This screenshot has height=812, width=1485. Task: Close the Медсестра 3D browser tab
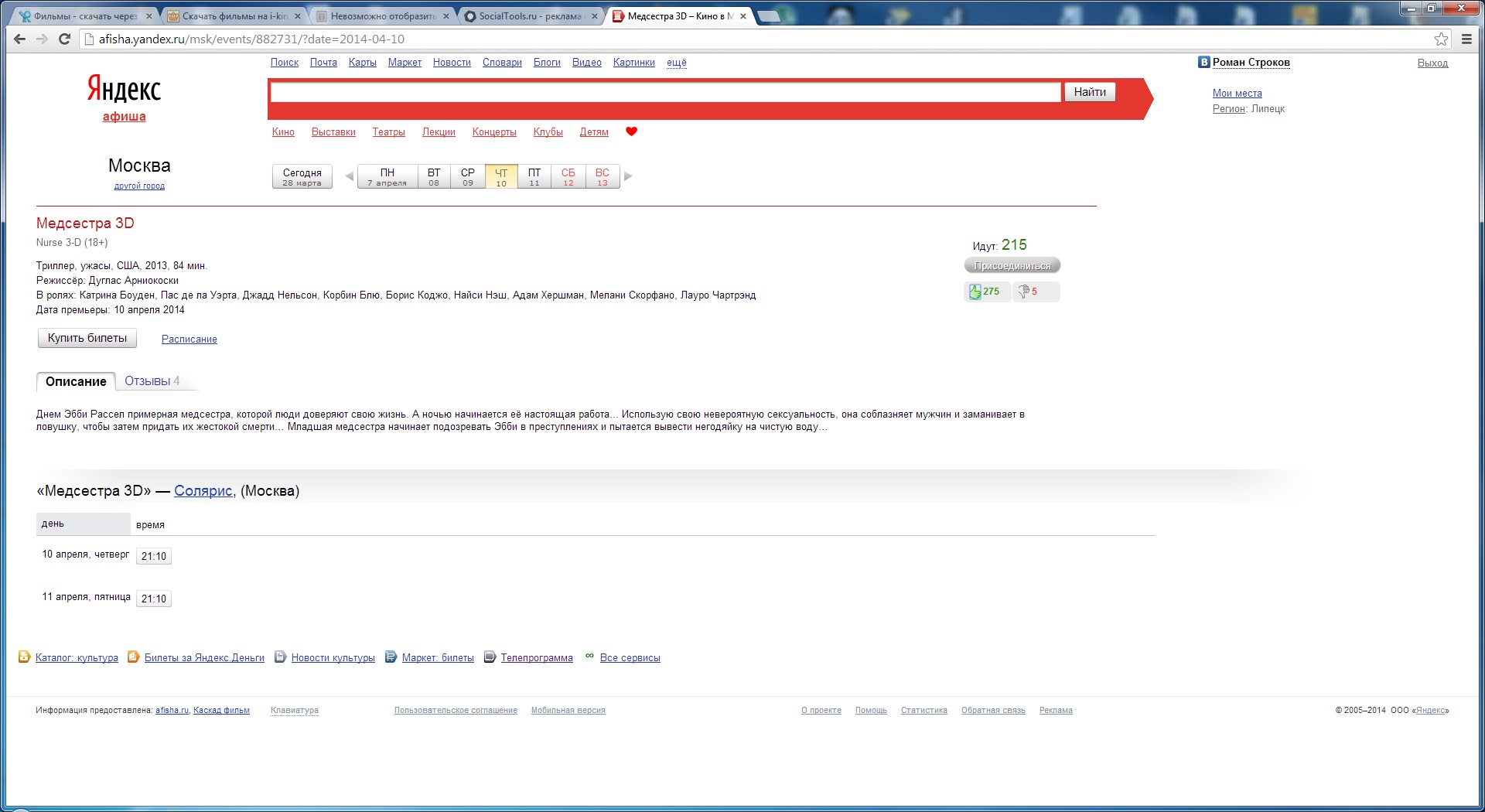[x=743, y=16]
